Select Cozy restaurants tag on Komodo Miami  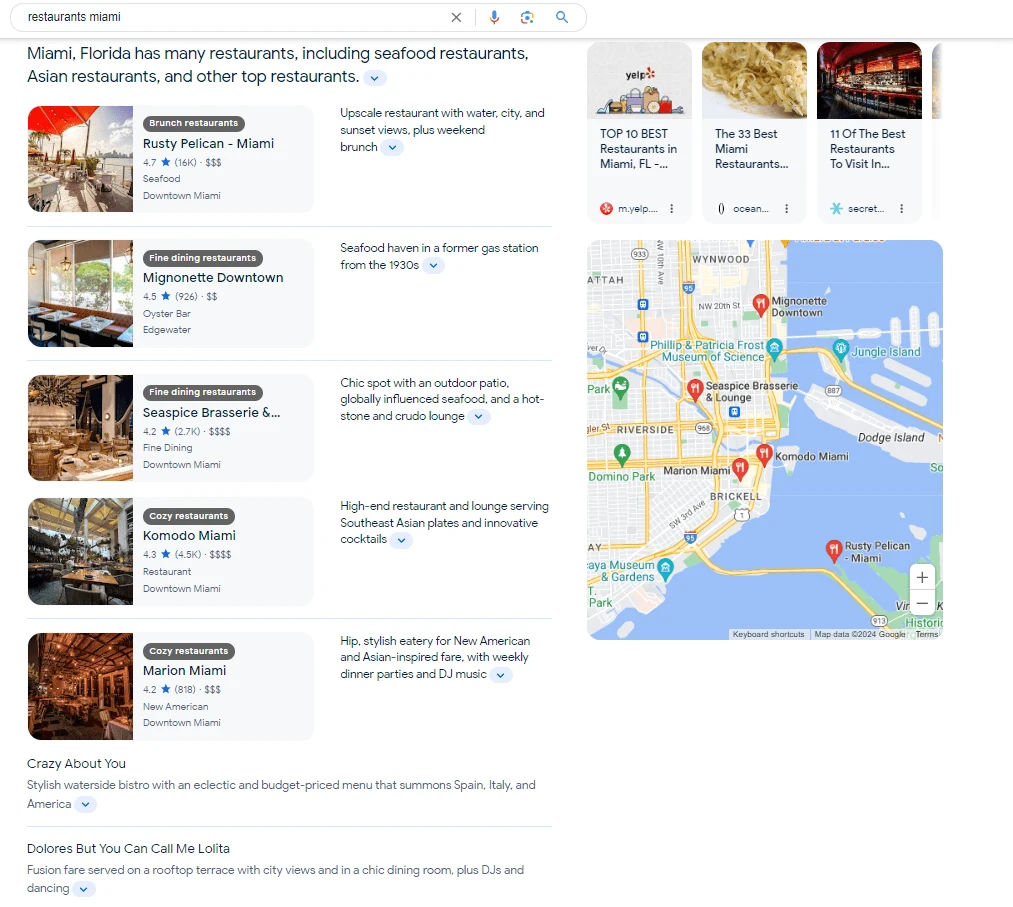189,516
